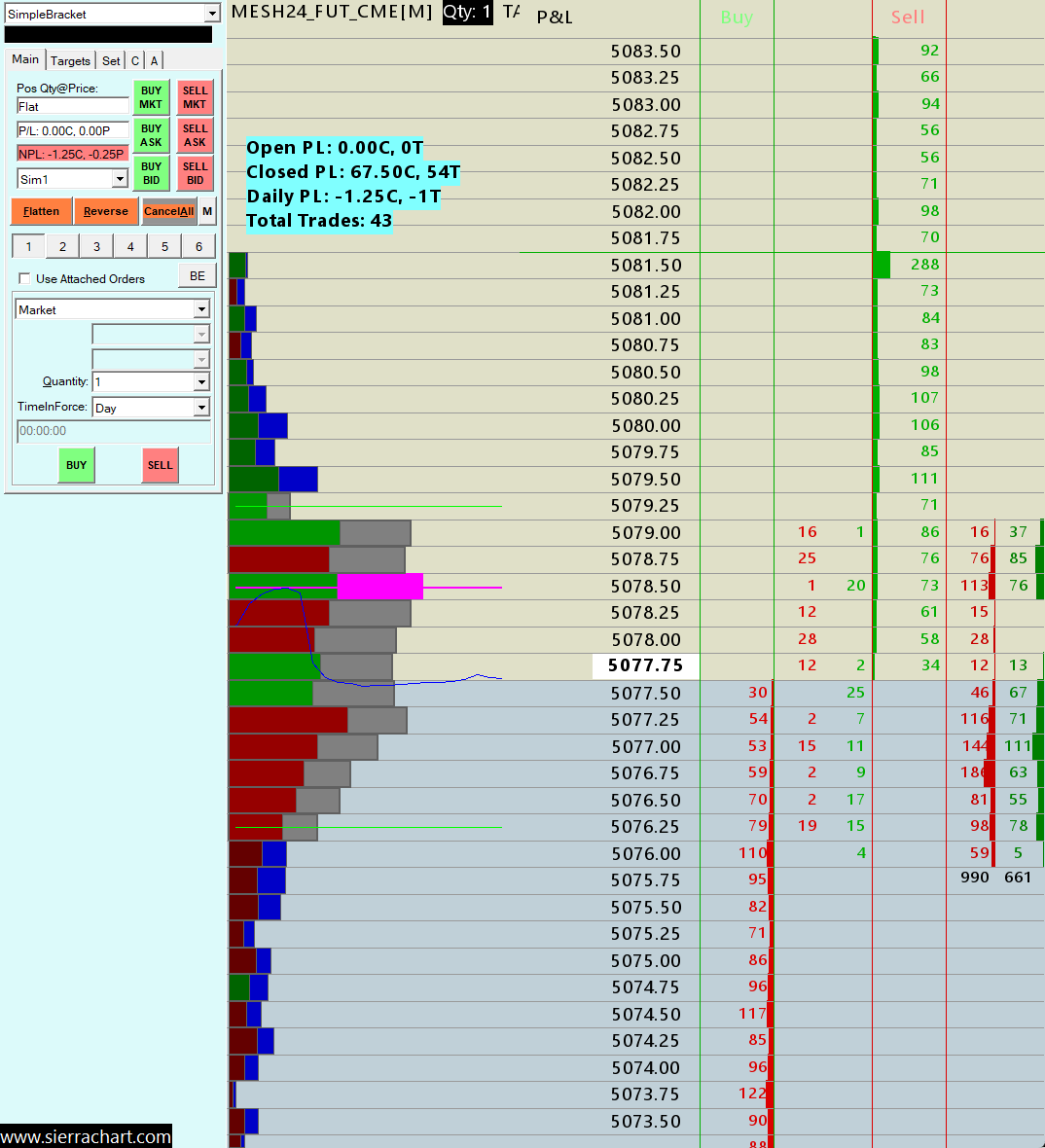Click the BE break-even button
This screenshot has height=1148, width=1045.
coord(198,276)
